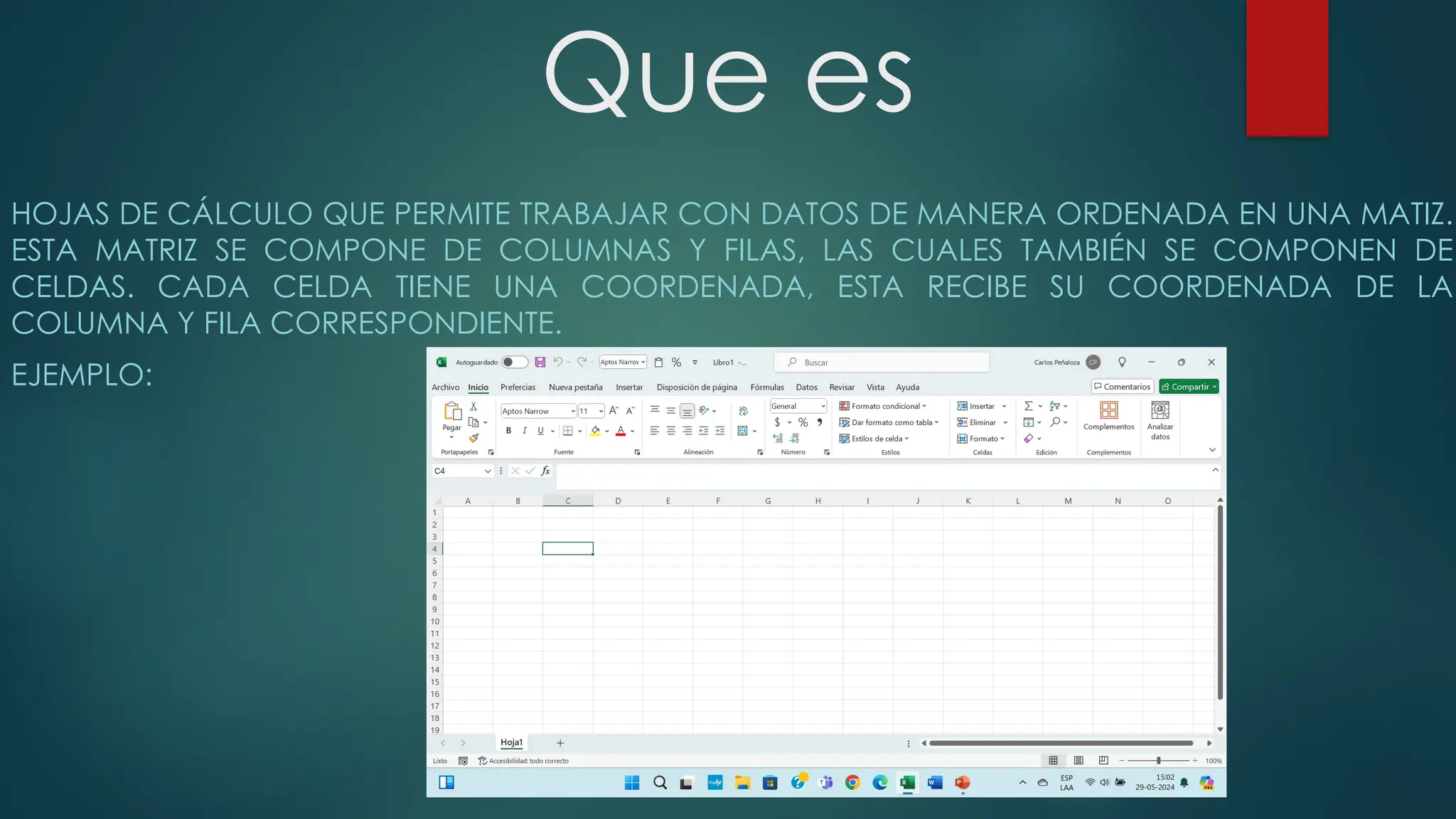Click the percent style icon in Número
1456x819 pixels.
(803, 422)
